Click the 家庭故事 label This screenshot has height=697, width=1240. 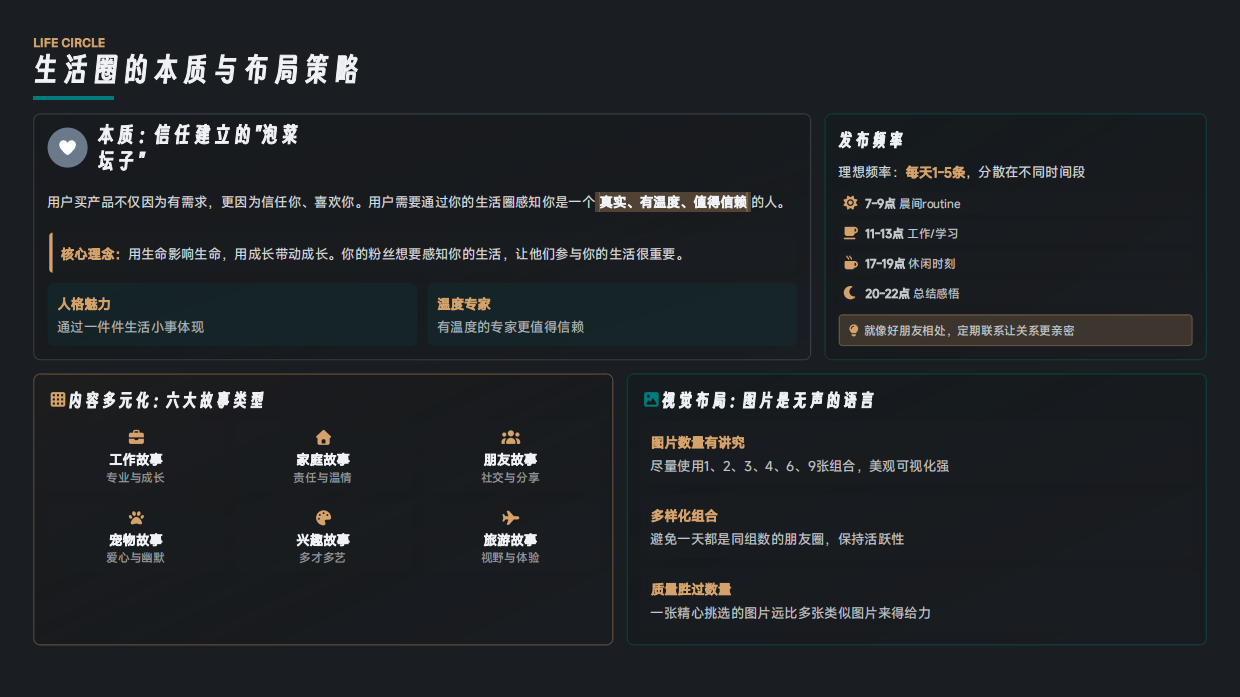(x=323, y=460)
